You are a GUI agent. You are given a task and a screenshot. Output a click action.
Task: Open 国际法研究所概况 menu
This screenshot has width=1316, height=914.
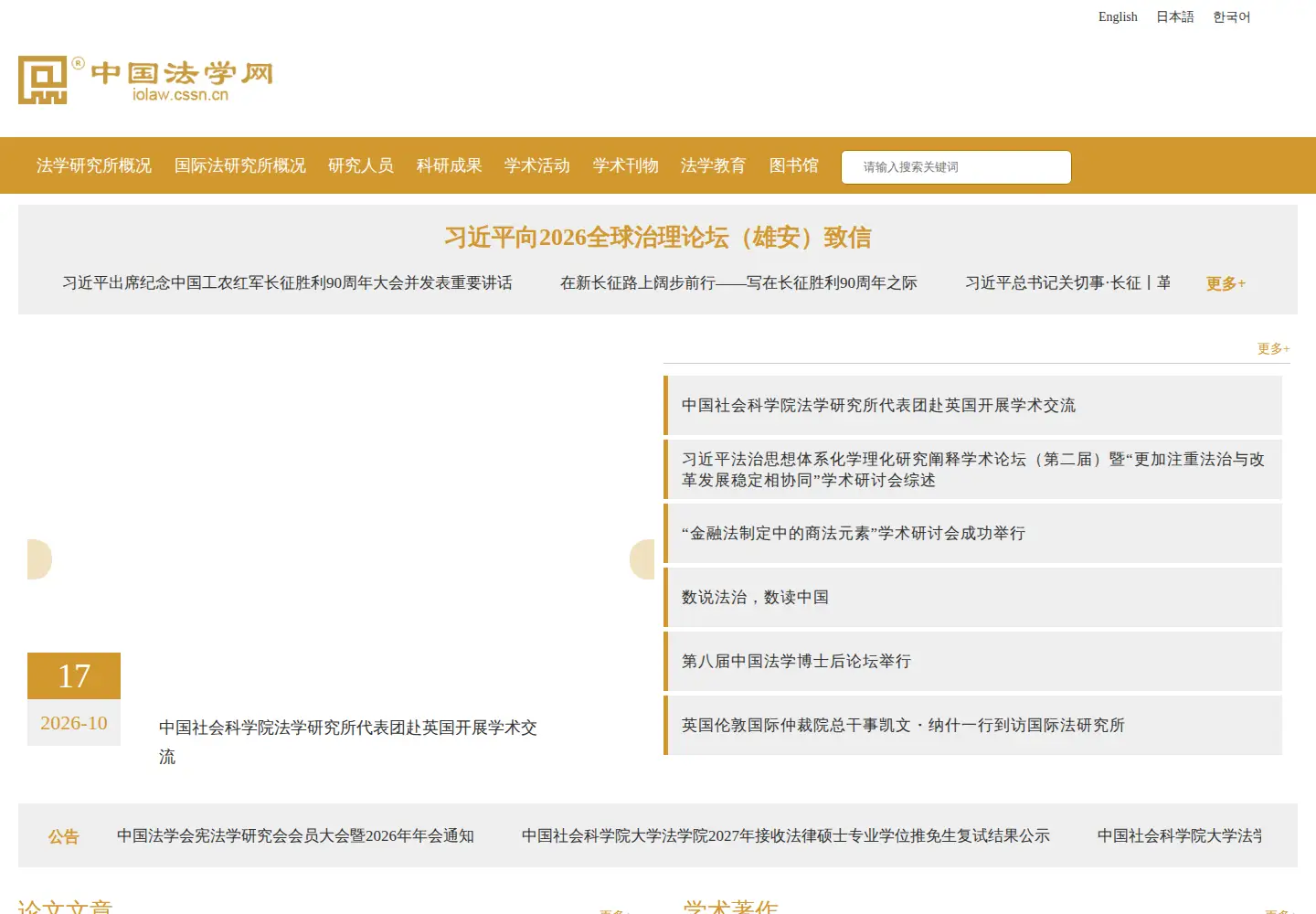240,165
